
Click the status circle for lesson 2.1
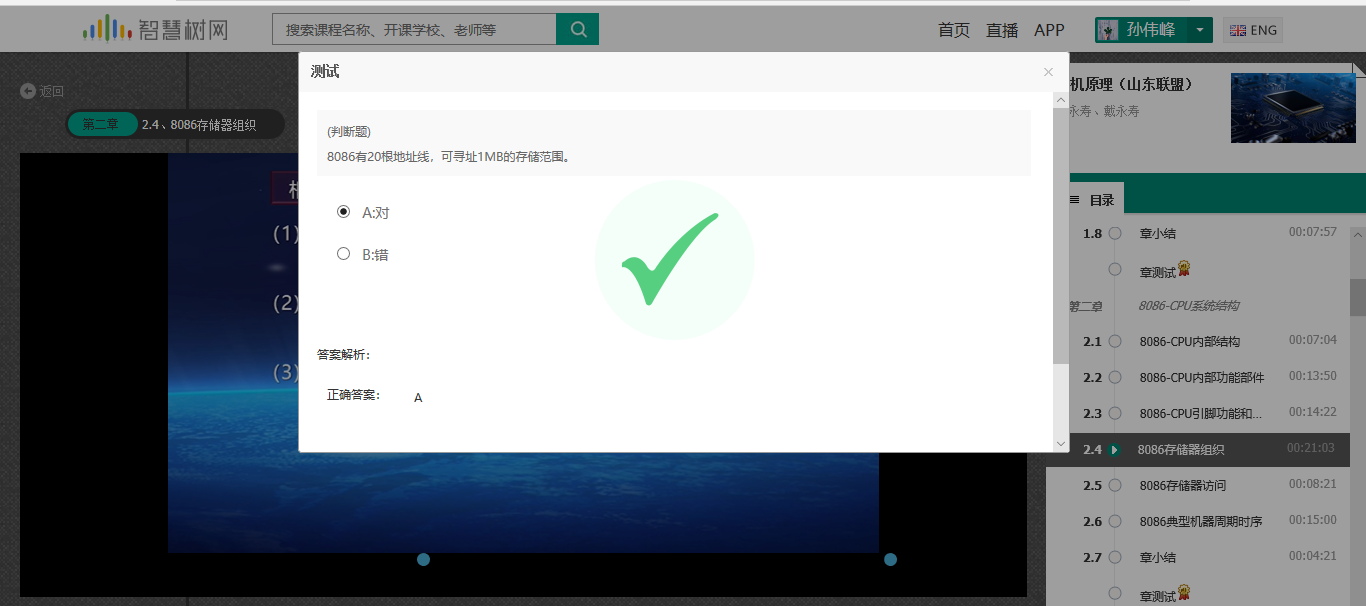pos(1114,342)
